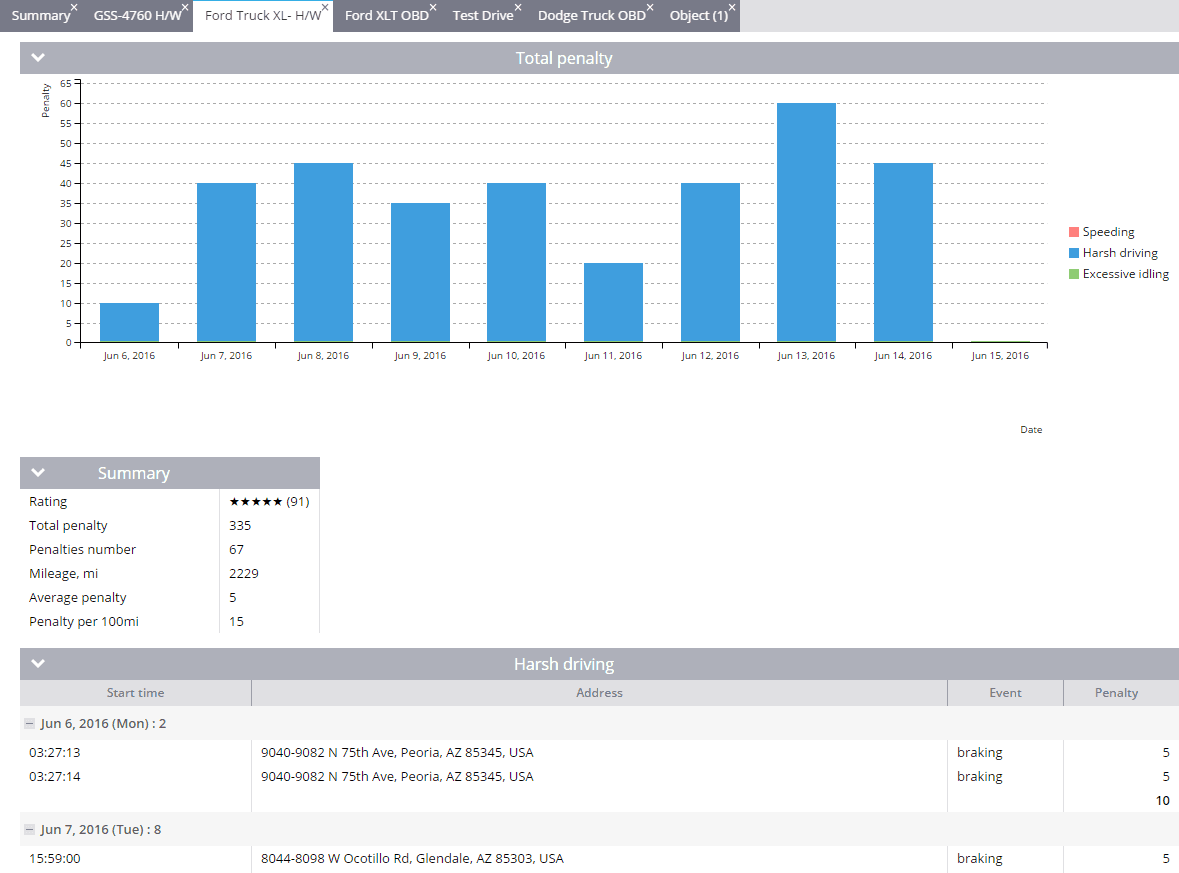Collapse the Jun 6, 2016 (Mon) group

coord(29,723)
